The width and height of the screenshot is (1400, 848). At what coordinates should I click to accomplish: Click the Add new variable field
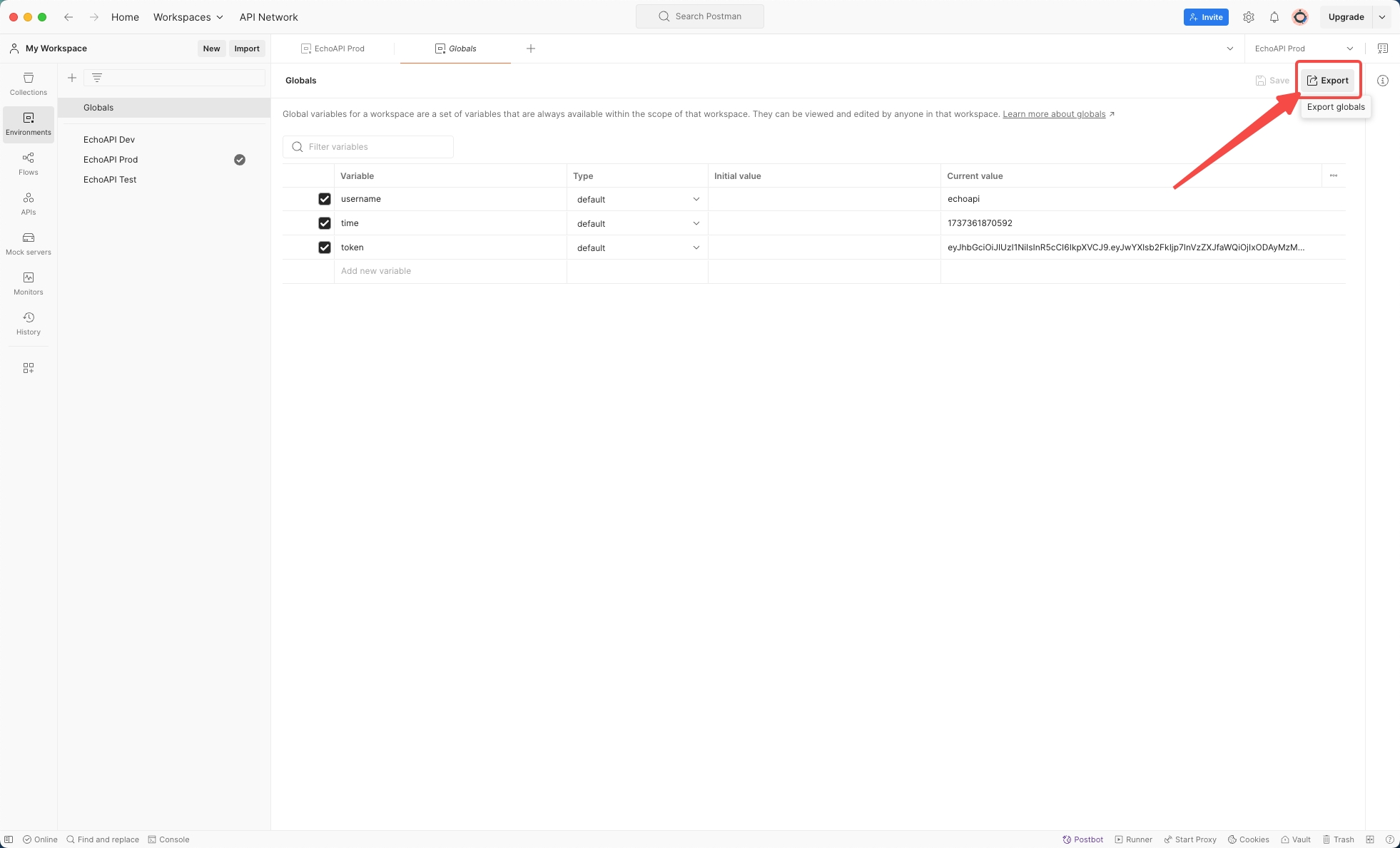(x=450, y=271)
